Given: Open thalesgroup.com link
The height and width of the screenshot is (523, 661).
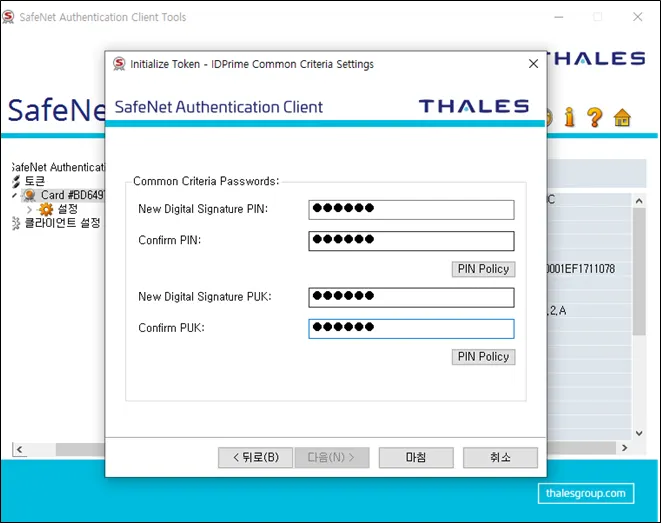Looking at the screenshot, I should click(x=586, y=493).
